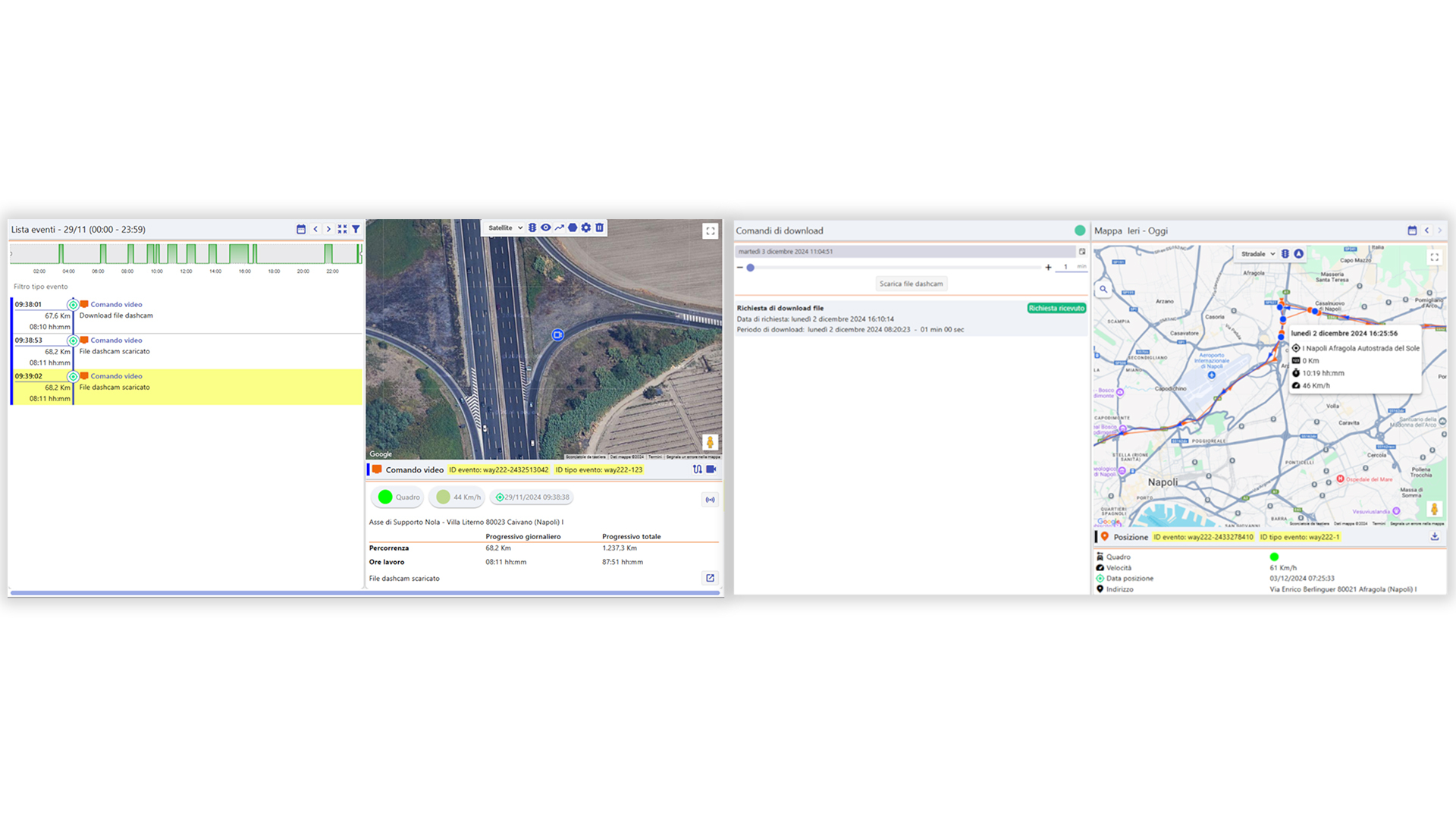The width and height of the screenshot is (1456, 819).
Task: Click the ID evento way222-2433278410 label
Action: pos(1203,537)
